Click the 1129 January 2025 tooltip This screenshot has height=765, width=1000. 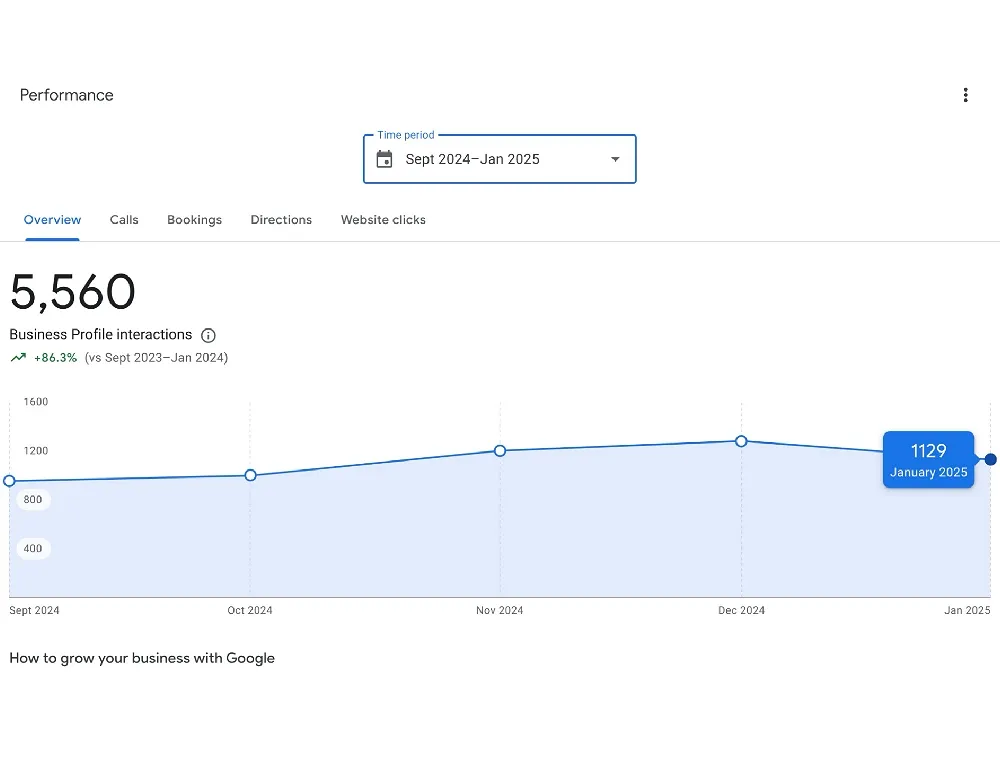click(928, 460)
